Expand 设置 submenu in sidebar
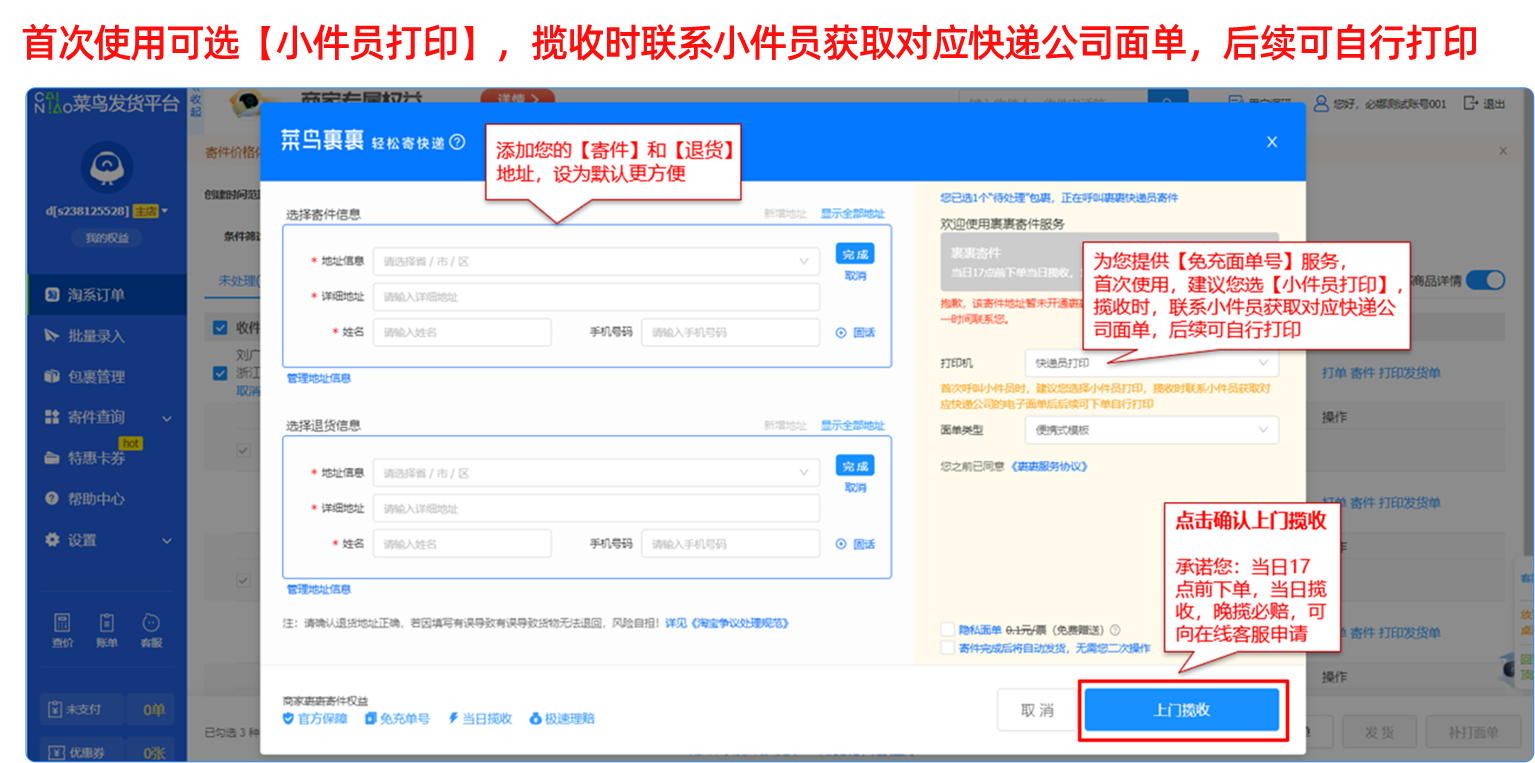This screenshot has height=763, width=1535. tap(166, 540)
